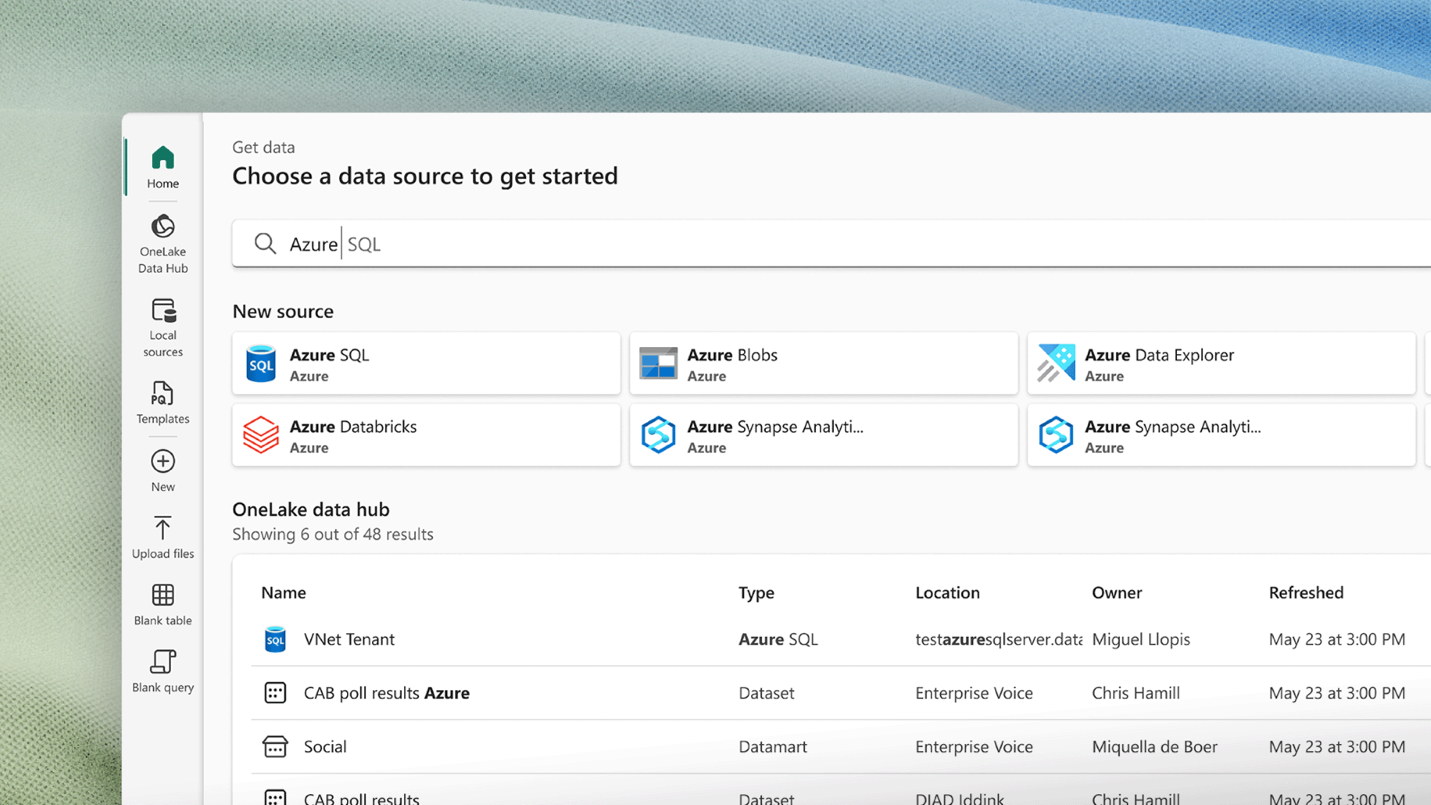1431x805 pixels.
Task: Click the Datamart type cell
Action: (773, 747)
